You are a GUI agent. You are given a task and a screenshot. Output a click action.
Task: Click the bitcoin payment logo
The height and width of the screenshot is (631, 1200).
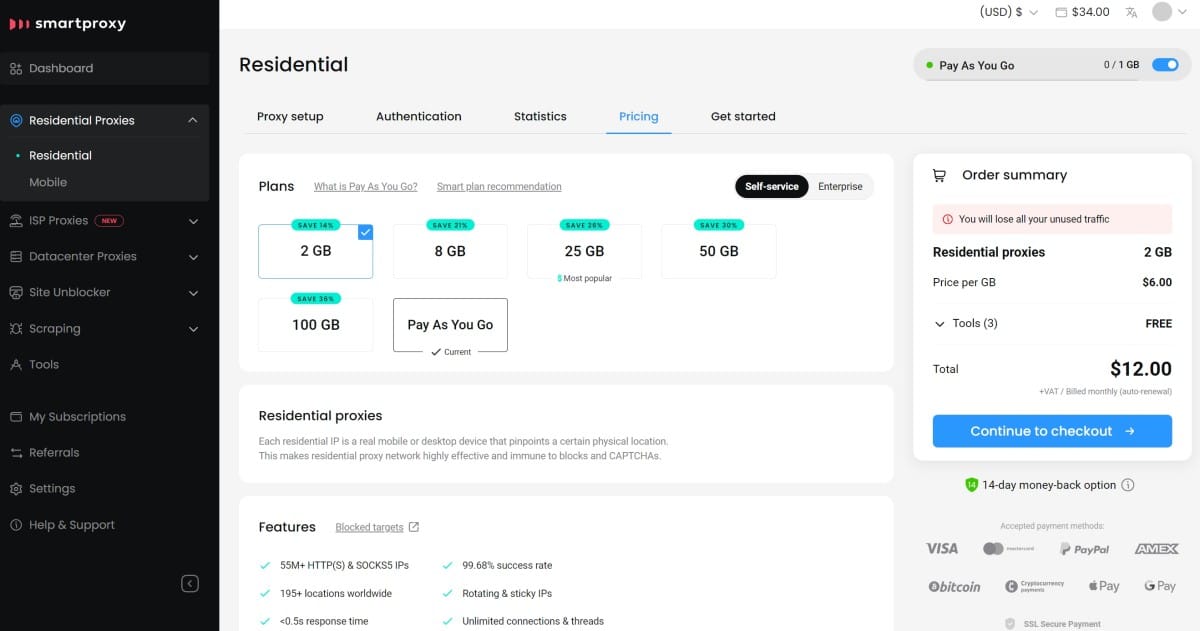click(x=954, y=587)
